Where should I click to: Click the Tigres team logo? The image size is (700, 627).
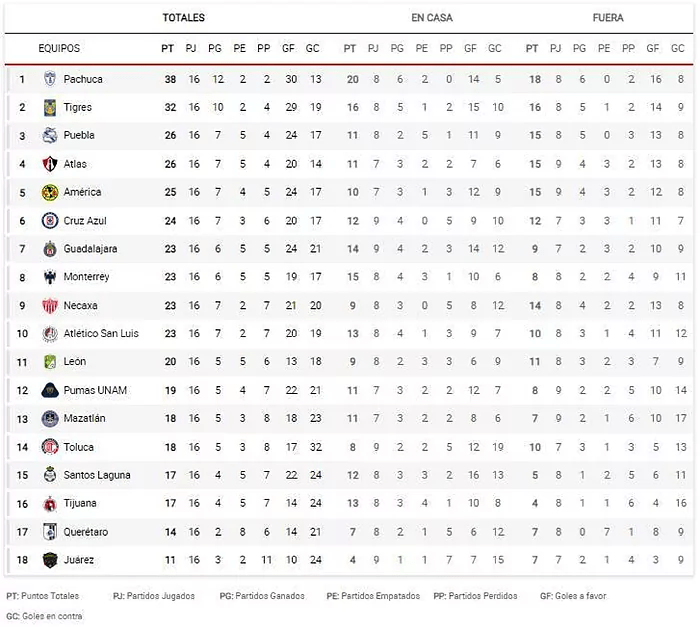click(x=49, y=107)
